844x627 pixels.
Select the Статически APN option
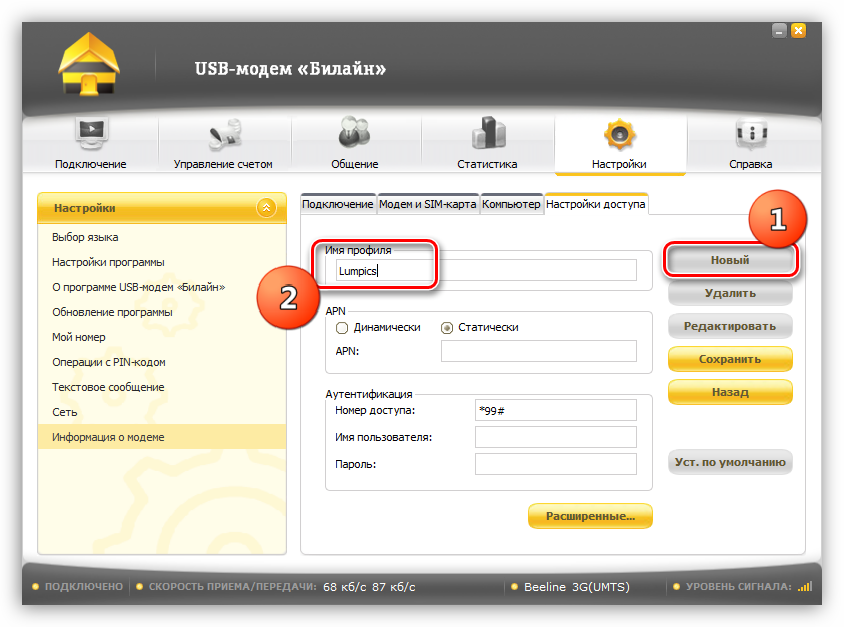tap(447, 328)
